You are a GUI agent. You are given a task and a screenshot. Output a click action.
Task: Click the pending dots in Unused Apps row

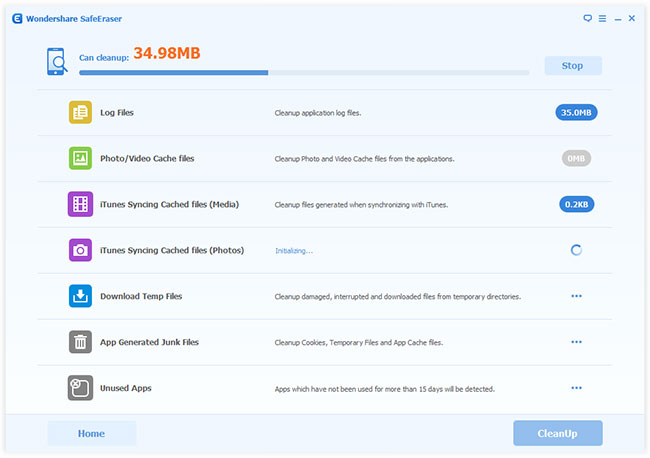tap(576, 388)
